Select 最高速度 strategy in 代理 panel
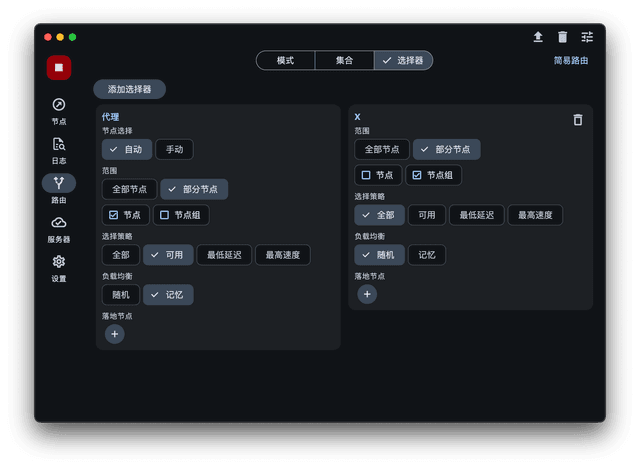The width and height of the screenshot is (640, 468). point(283,255)
